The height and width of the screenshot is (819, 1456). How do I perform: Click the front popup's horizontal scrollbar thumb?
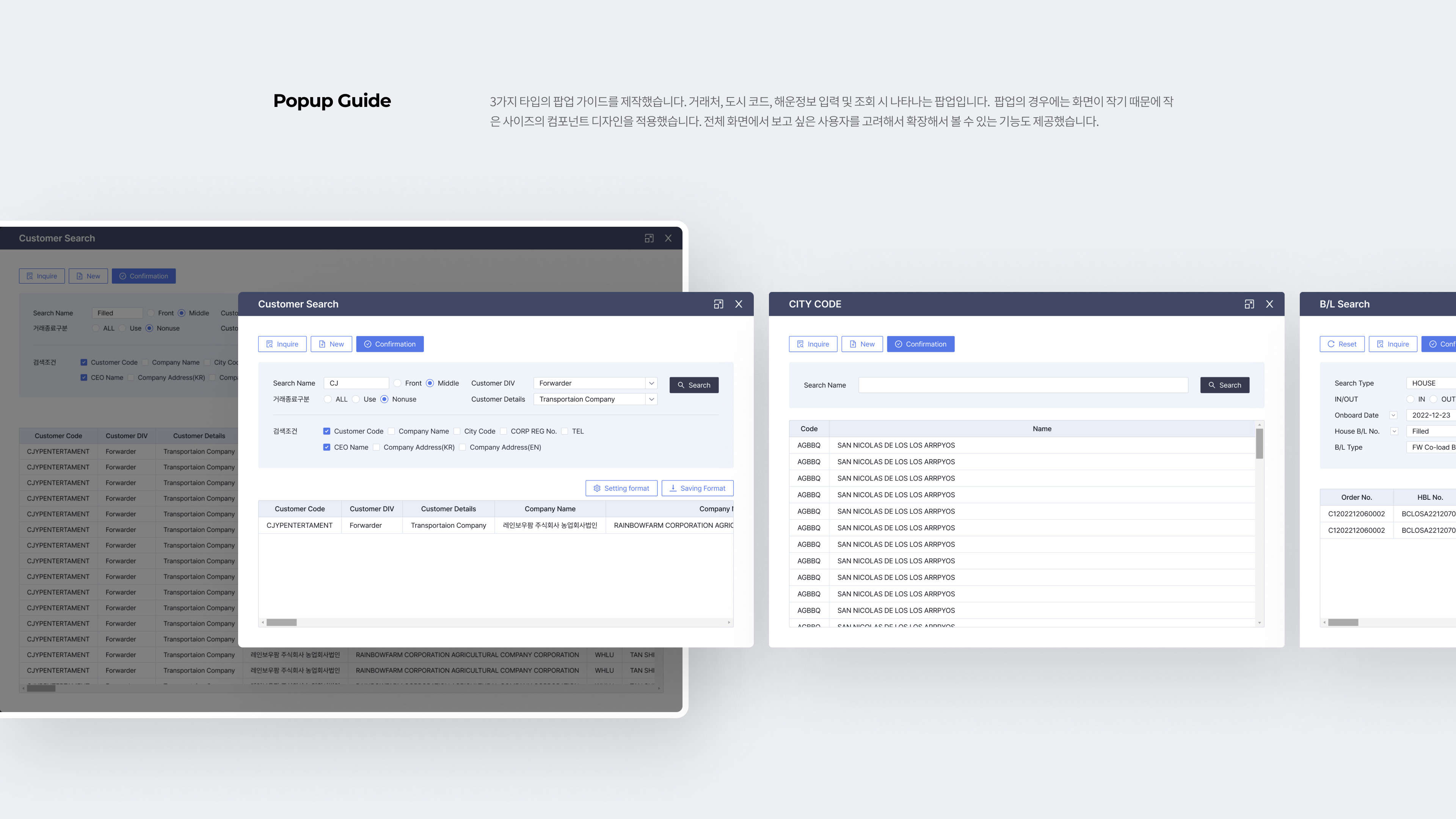pos(281,622)
